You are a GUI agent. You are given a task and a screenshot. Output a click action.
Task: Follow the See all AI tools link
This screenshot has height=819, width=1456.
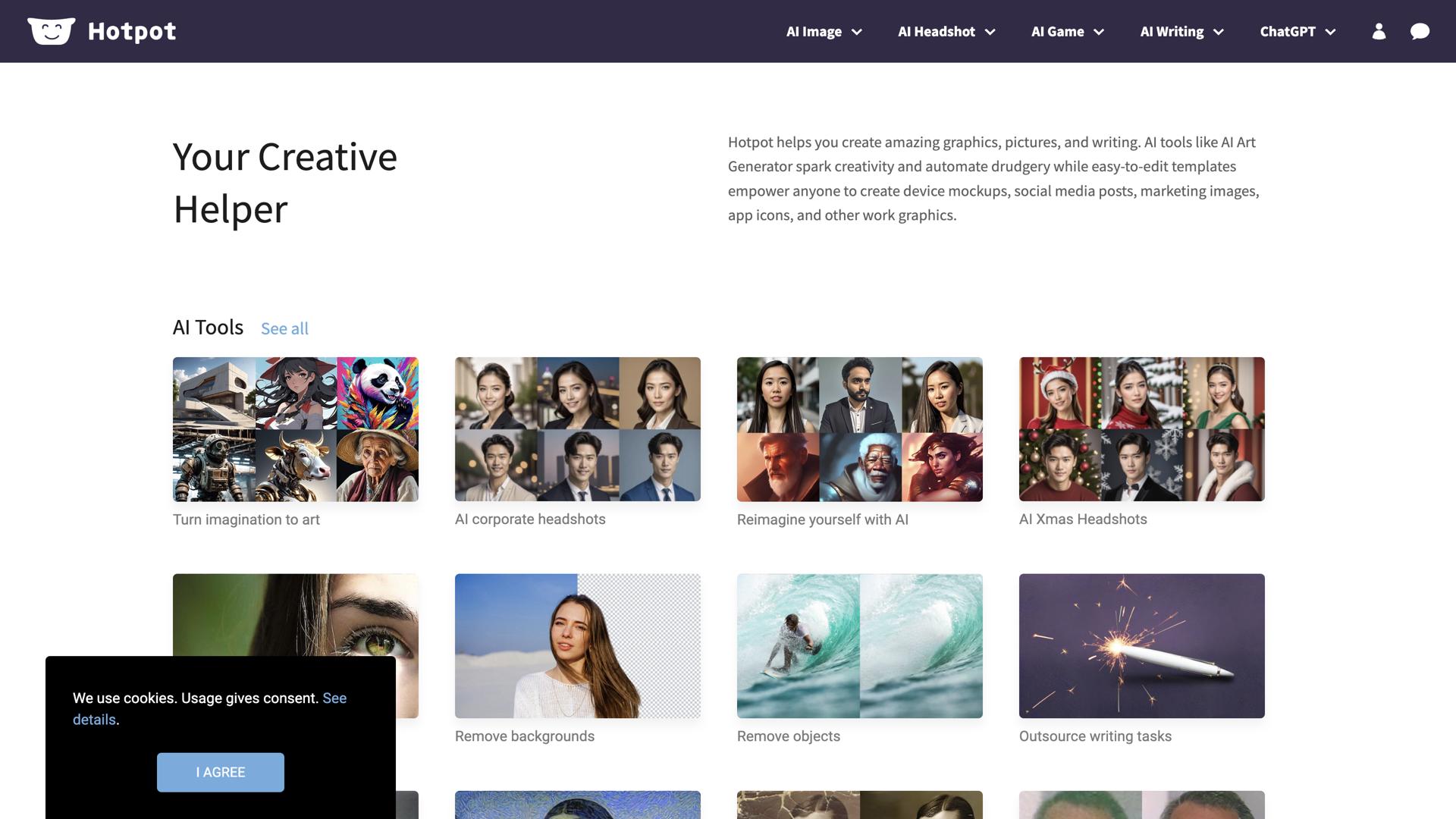click(284, 328)
